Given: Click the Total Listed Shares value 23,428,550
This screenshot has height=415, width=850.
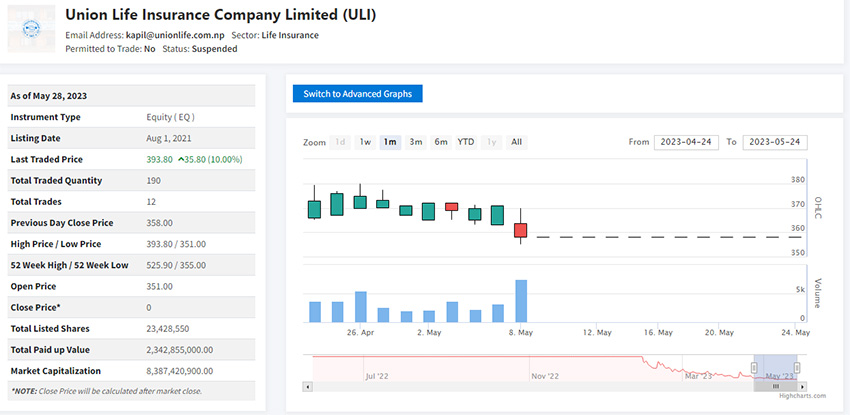Looking at the screenshot, I should (168, 329).
